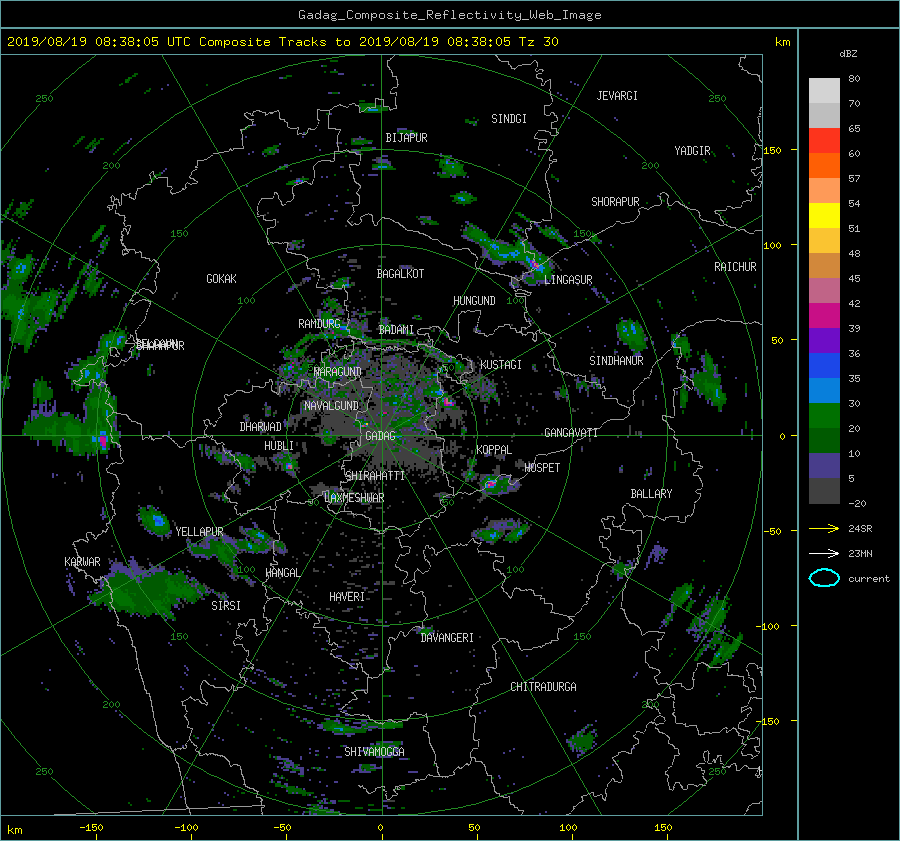
Task: Click the DHARWAD city label
Action: coord(261,427)
